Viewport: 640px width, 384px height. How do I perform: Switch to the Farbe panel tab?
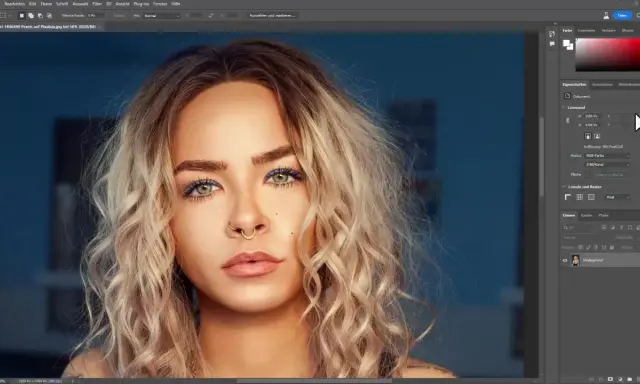(x=567, y=31)
